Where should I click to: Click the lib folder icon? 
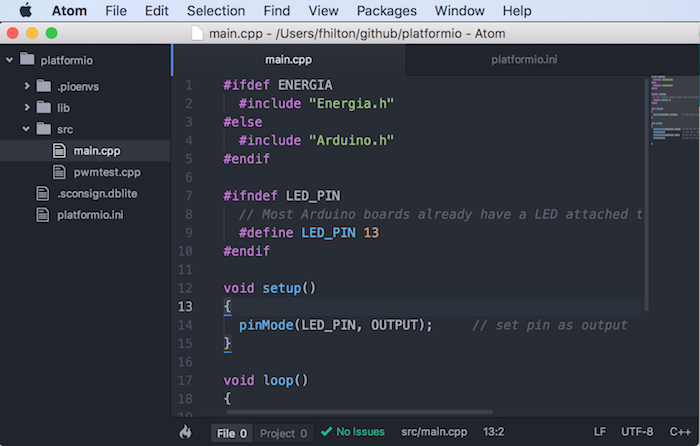click(44, 107)
